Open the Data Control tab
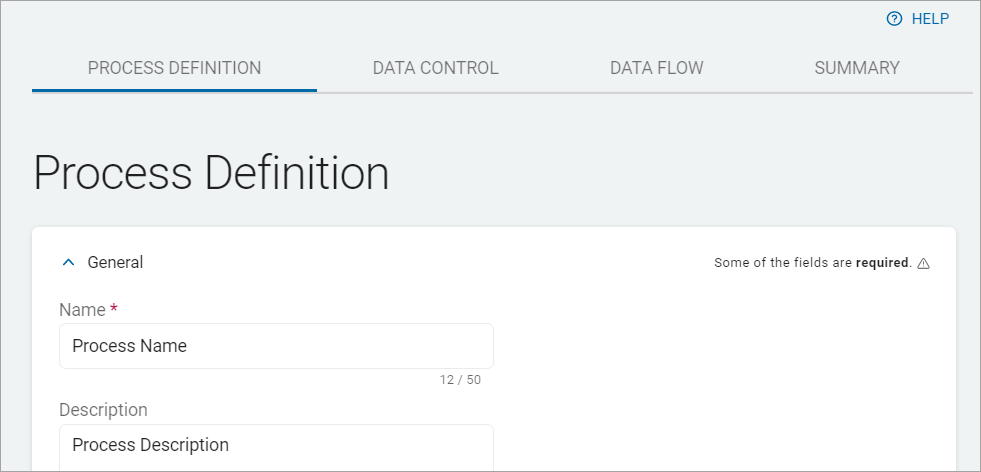The image size is (981, 472). pyautogui.click(x=435, y=68)
